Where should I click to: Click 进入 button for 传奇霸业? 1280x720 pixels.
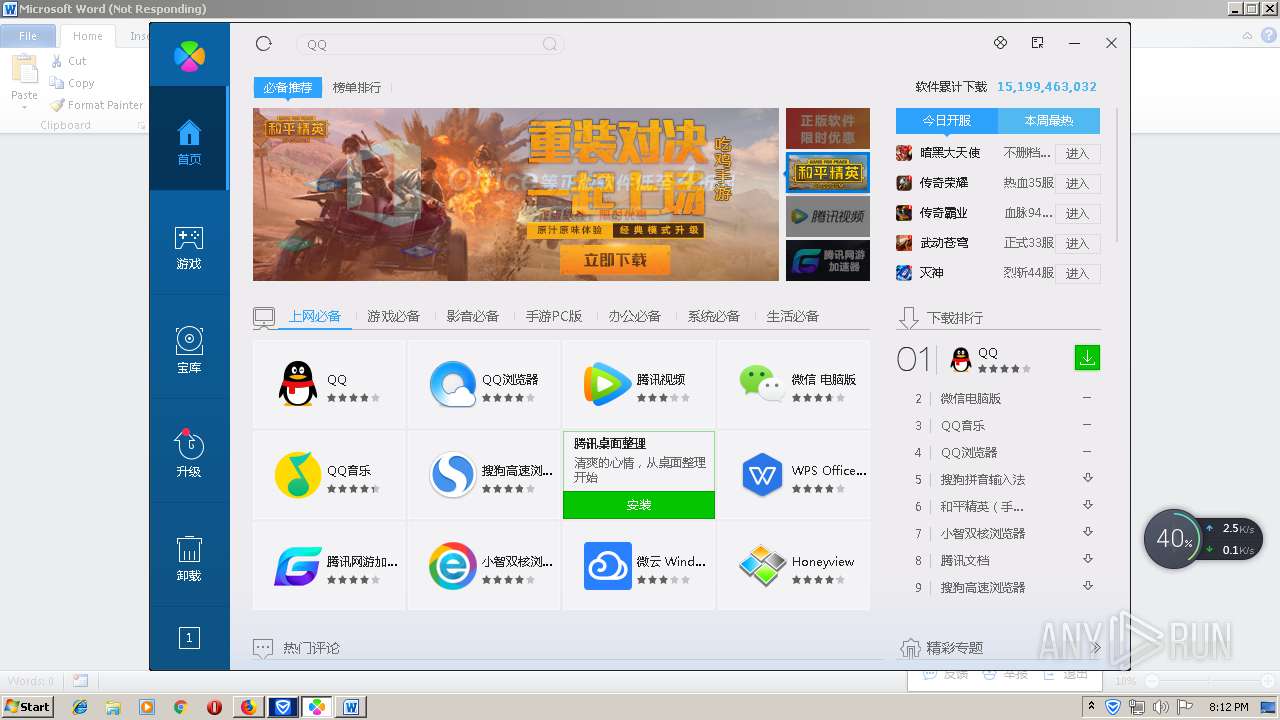[x=1077, y=214]
